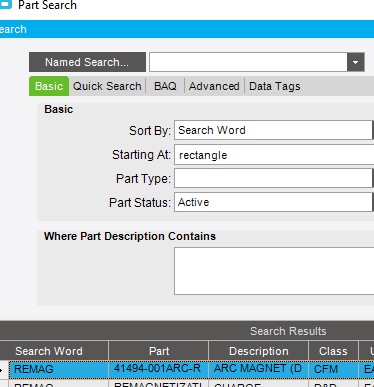Click the Named Search... button
The image size is (374, 387).
pos(87,62)
